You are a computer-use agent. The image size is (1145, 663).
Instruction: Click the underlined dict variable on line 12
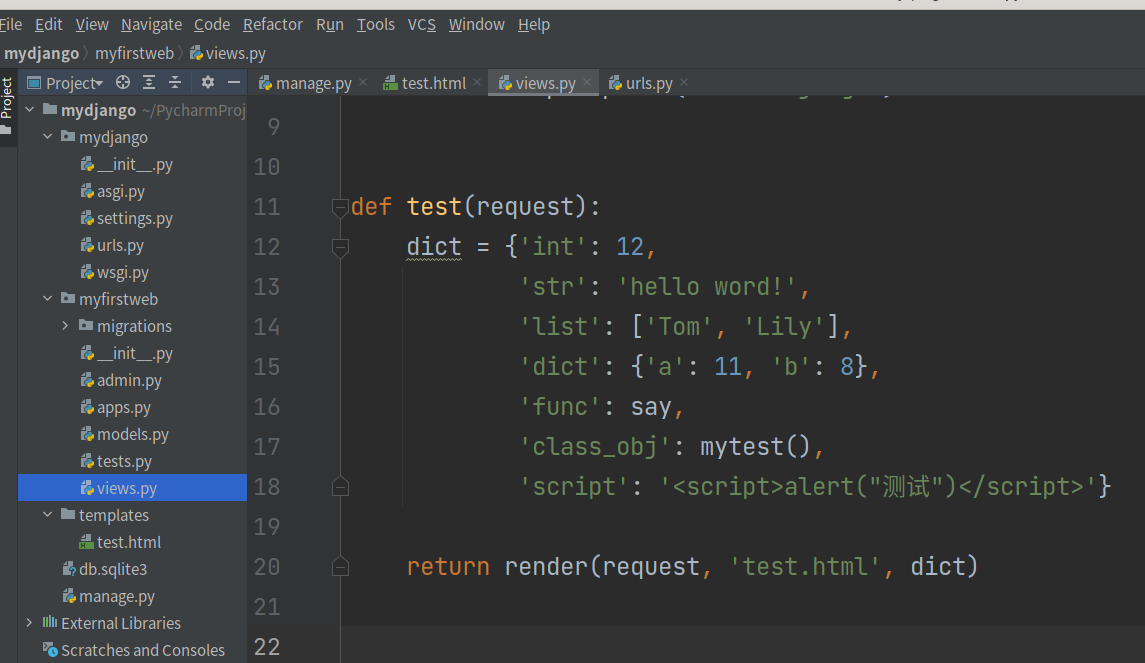pos(434,247)
